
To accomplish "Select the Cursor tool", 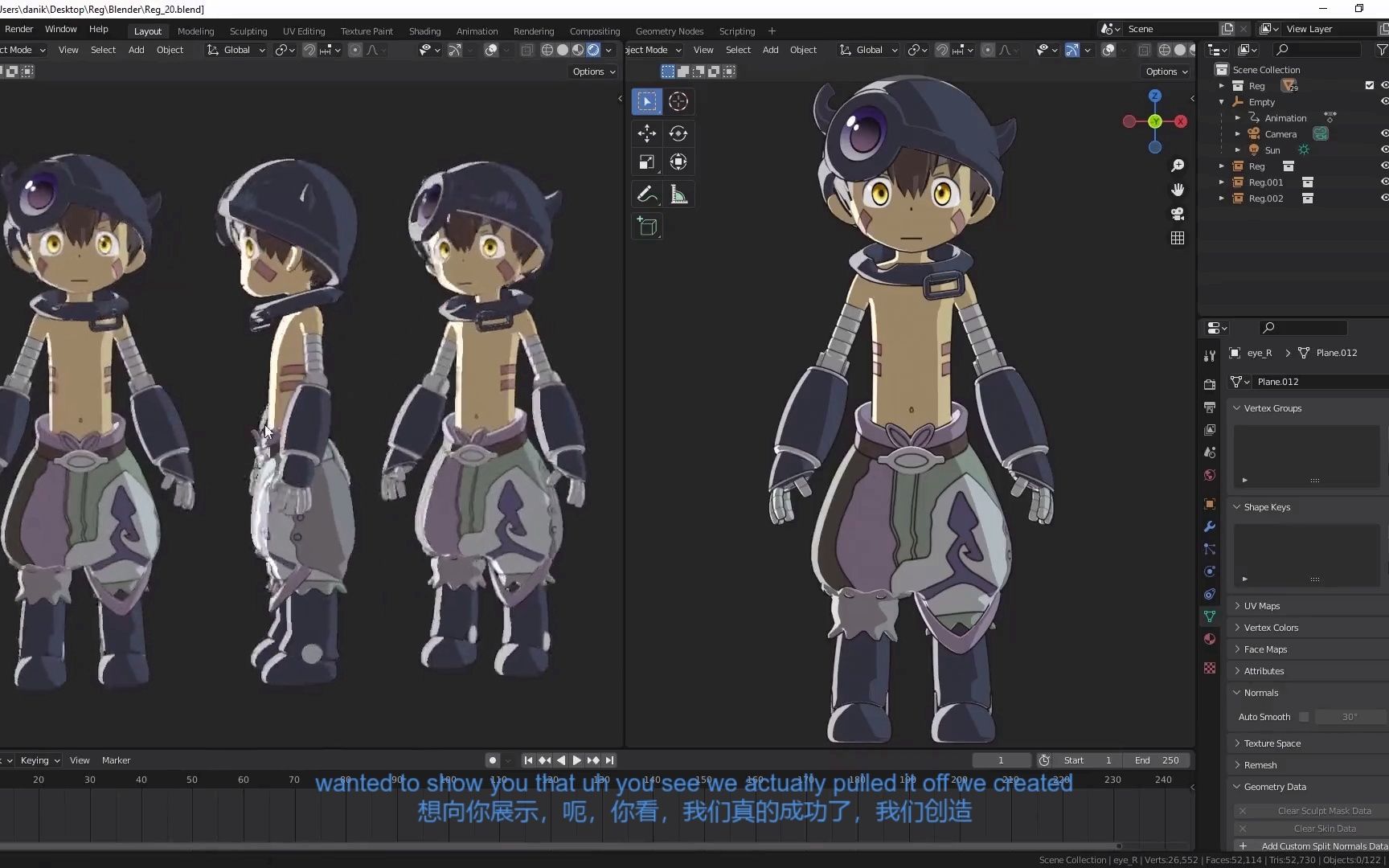I will [x=678, y=101].
